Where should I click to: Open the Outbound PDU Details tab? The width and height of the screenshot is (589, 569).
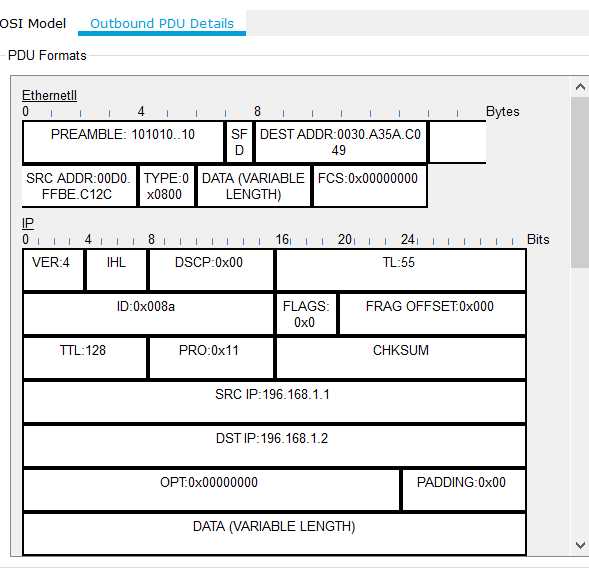click(x=162, y=23)
